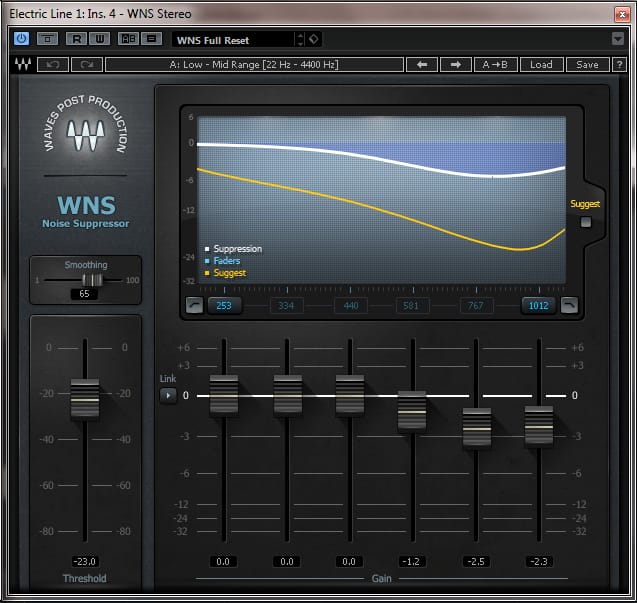The height and width of the screenshot is (603, 637).
Task: Click the low shelf filter shape icon
Action: 195,305
